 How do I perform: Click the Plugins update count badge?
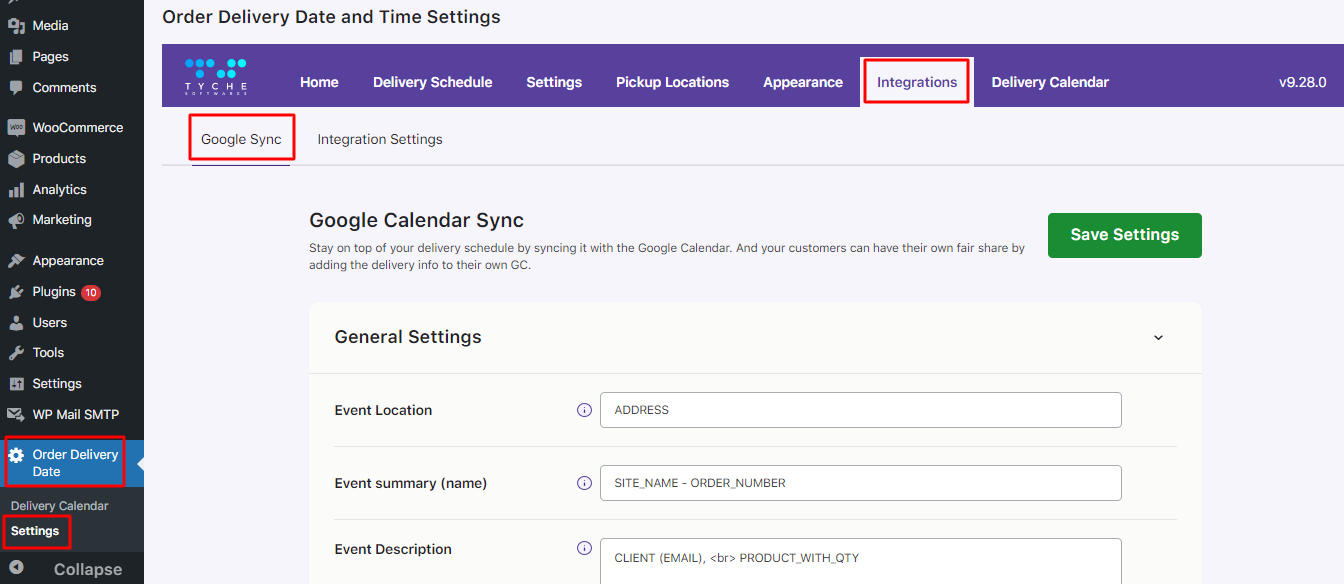[91, 293]
